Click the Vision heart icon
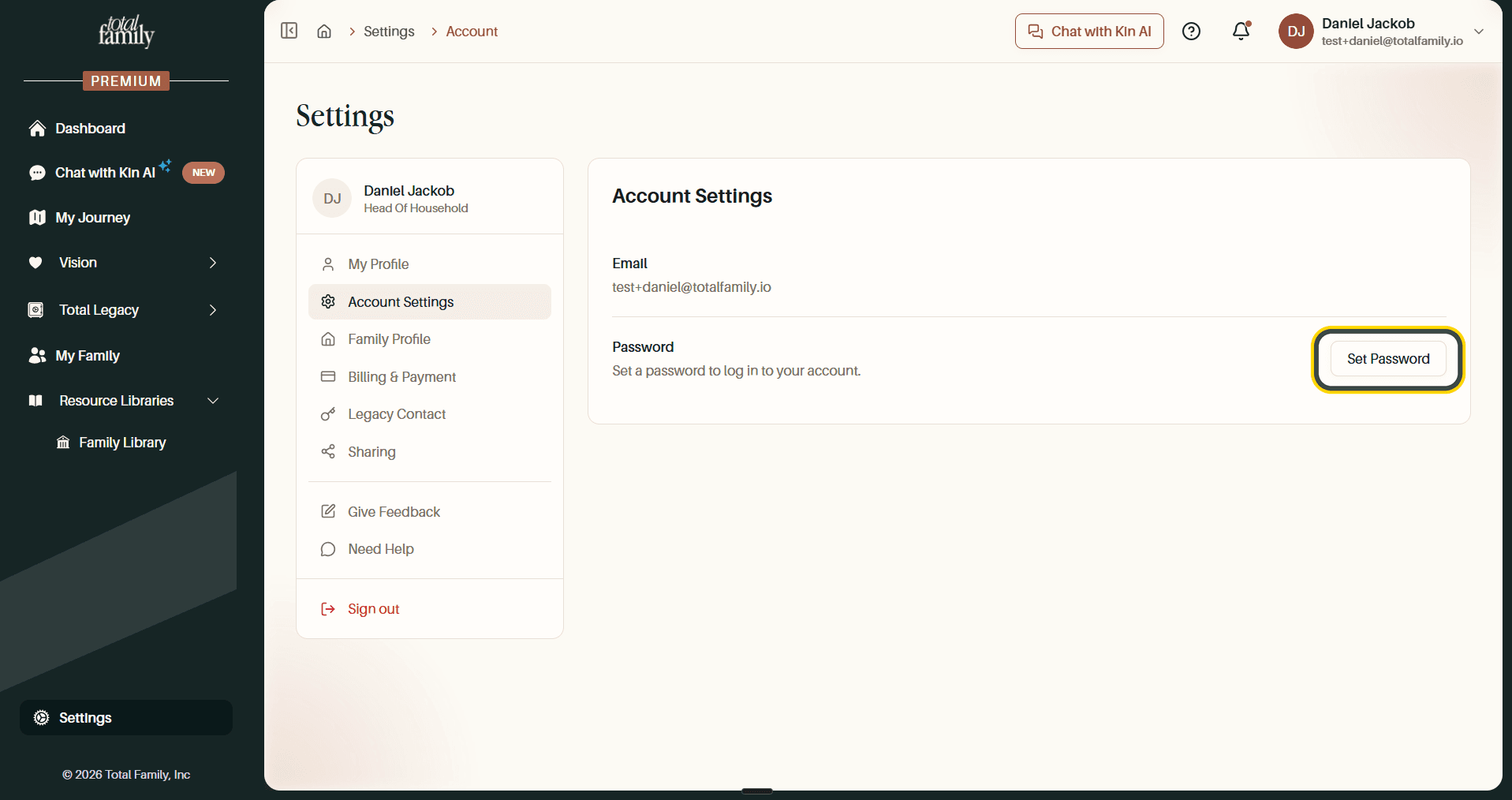Image resolution: width=1512 pixels, height=800 pixels. tap(35, 263)
